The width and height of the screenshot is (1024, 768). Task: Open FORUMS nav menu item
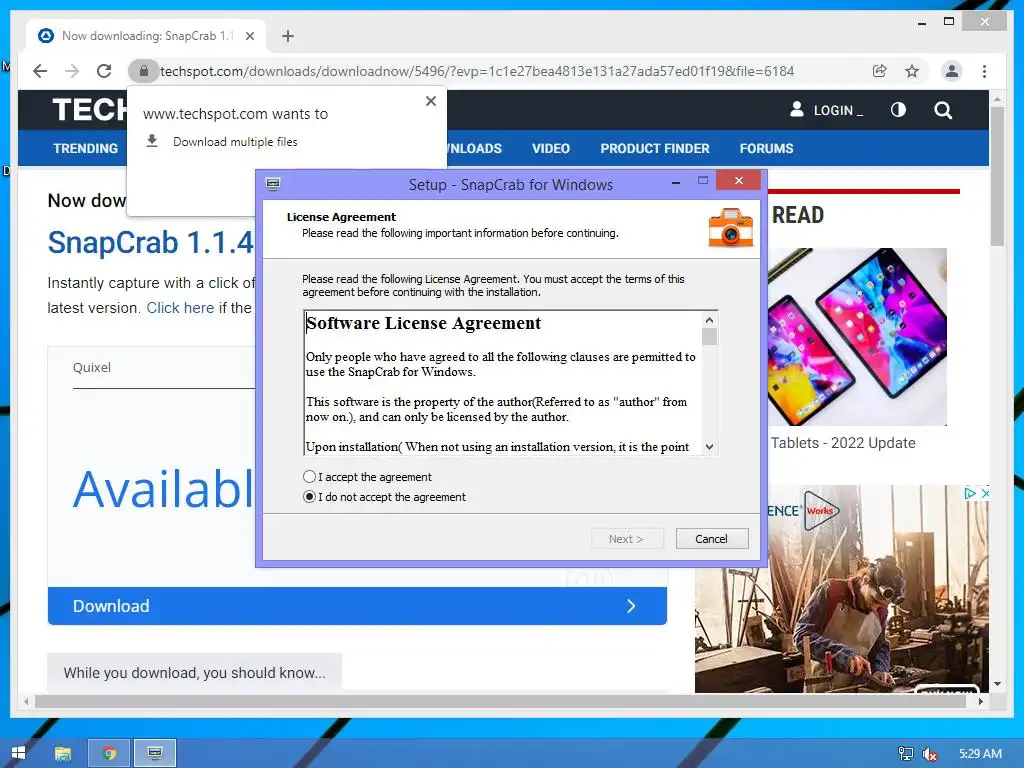pyautogui.click(x=766, y=148)
